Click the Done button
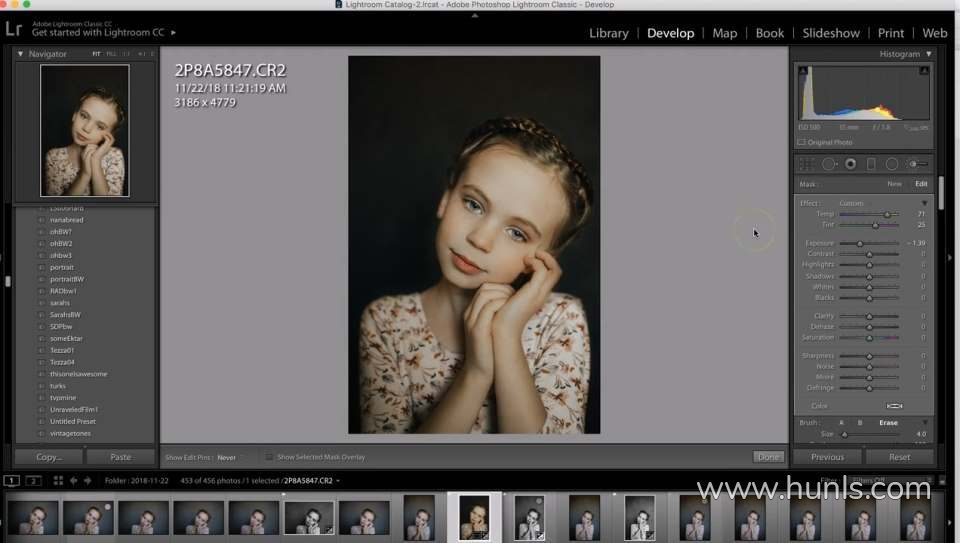This screenshot has height=543, width=960. [x=768, y=457]
